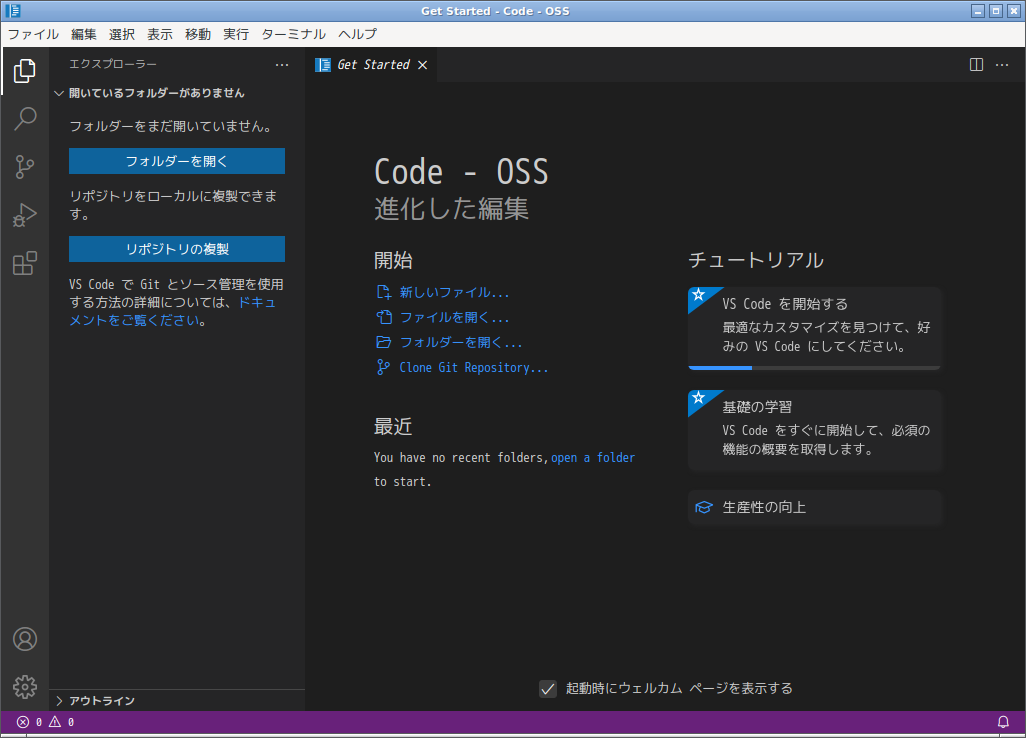Click the open file icon beside ファイルを開く
Image resolution: width=1026 pixels, height=738 pixels.
click(383, 317)
